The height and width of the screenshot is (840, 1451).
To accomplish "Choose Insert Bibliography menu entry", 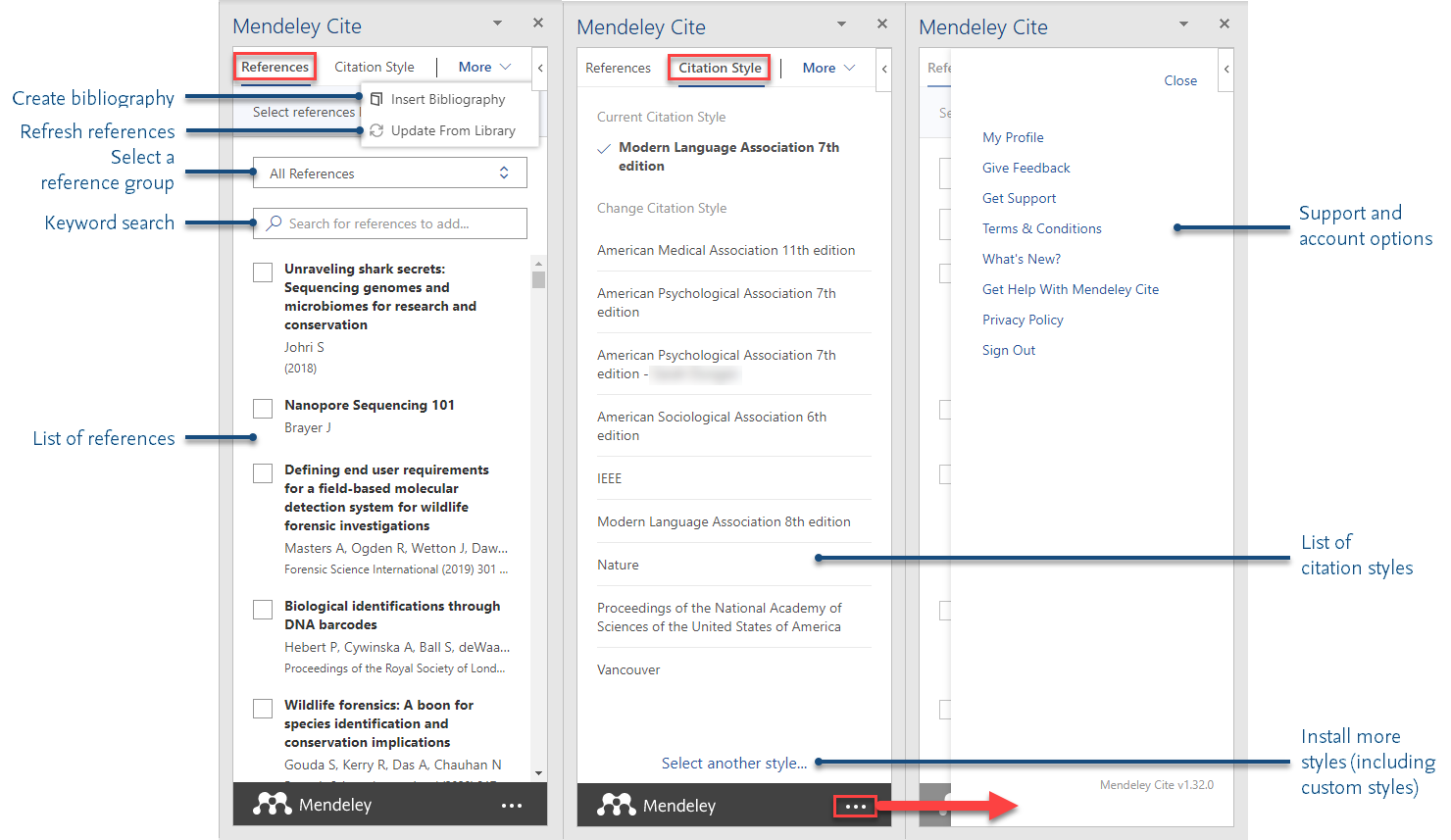I will [450, 99].
